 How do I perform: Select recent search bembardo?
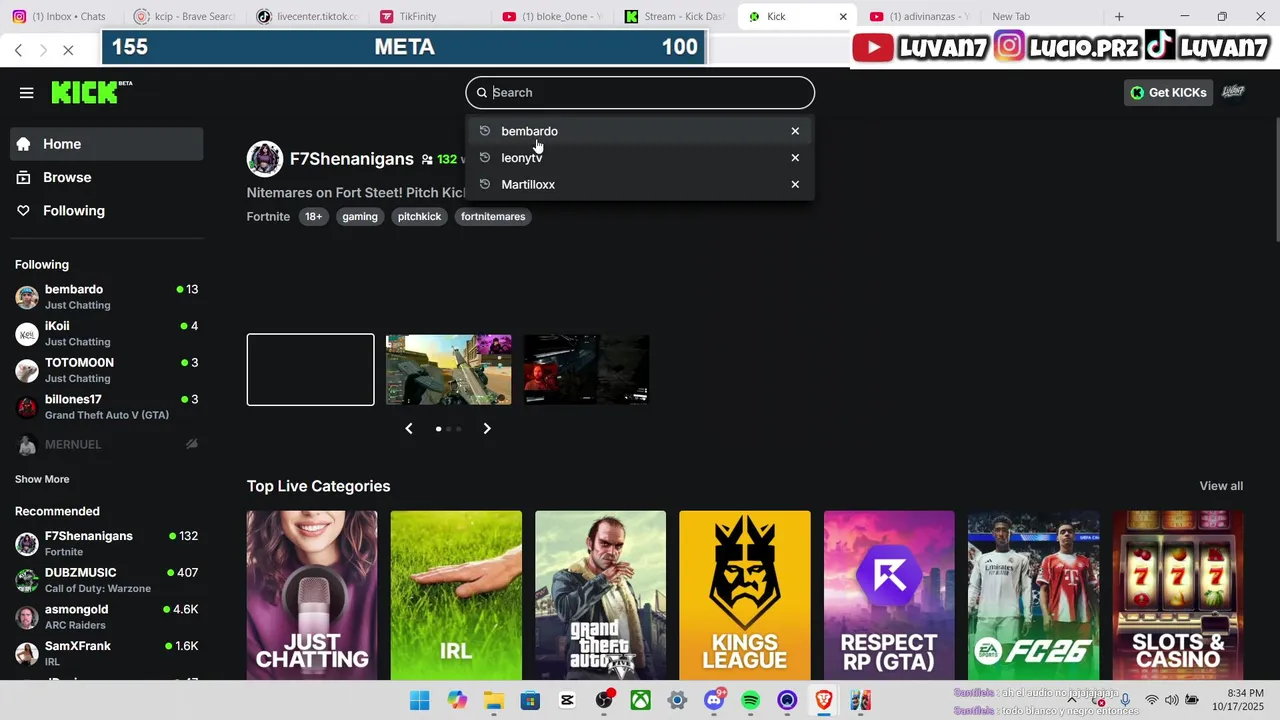pos(640,131)
